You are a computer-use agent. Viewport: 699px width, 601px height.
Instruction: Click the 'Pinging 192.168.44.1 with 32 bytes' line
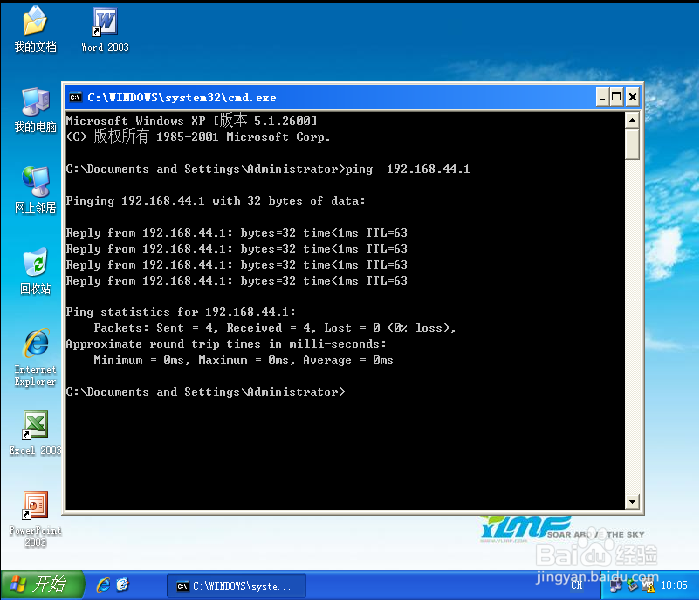click(x=215, y=201)
